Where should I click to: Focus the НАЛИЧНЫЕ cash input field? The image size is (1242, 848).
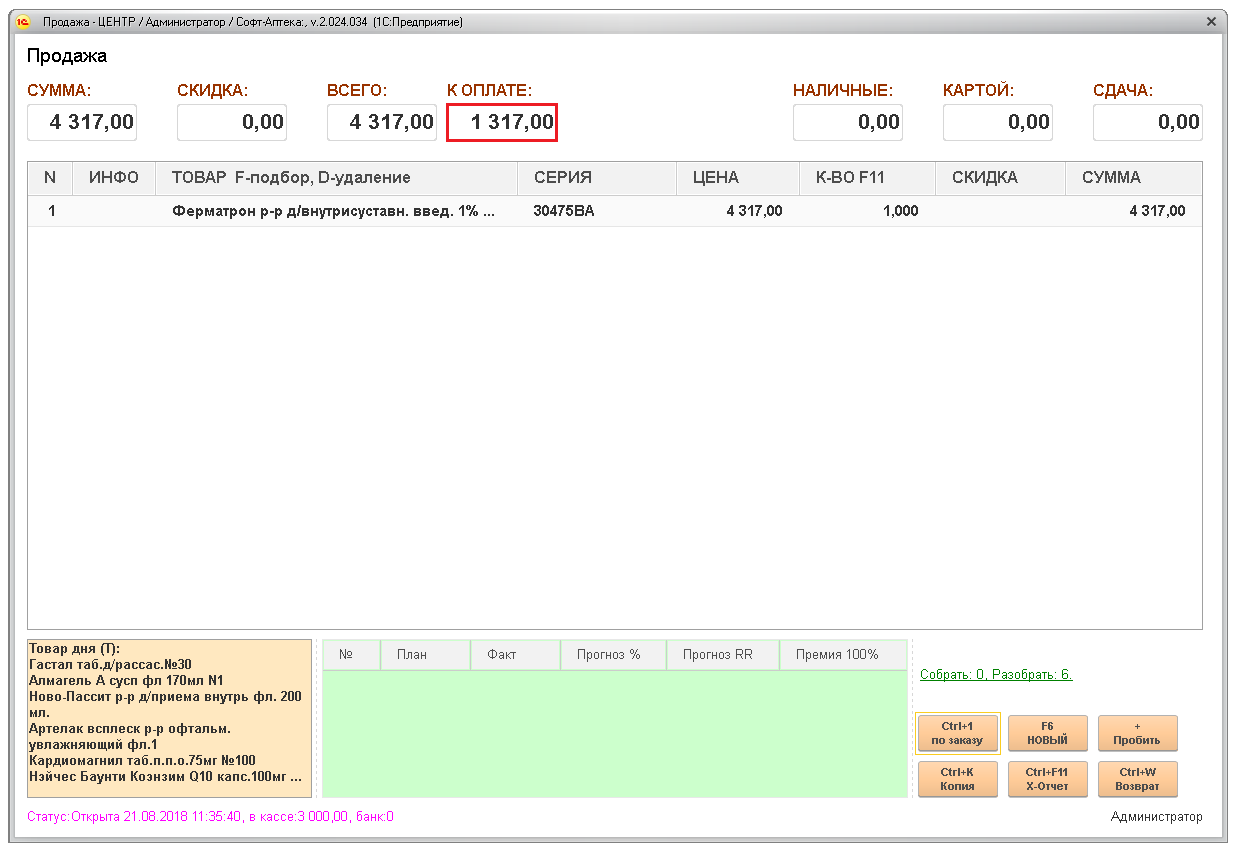[848, 123]
